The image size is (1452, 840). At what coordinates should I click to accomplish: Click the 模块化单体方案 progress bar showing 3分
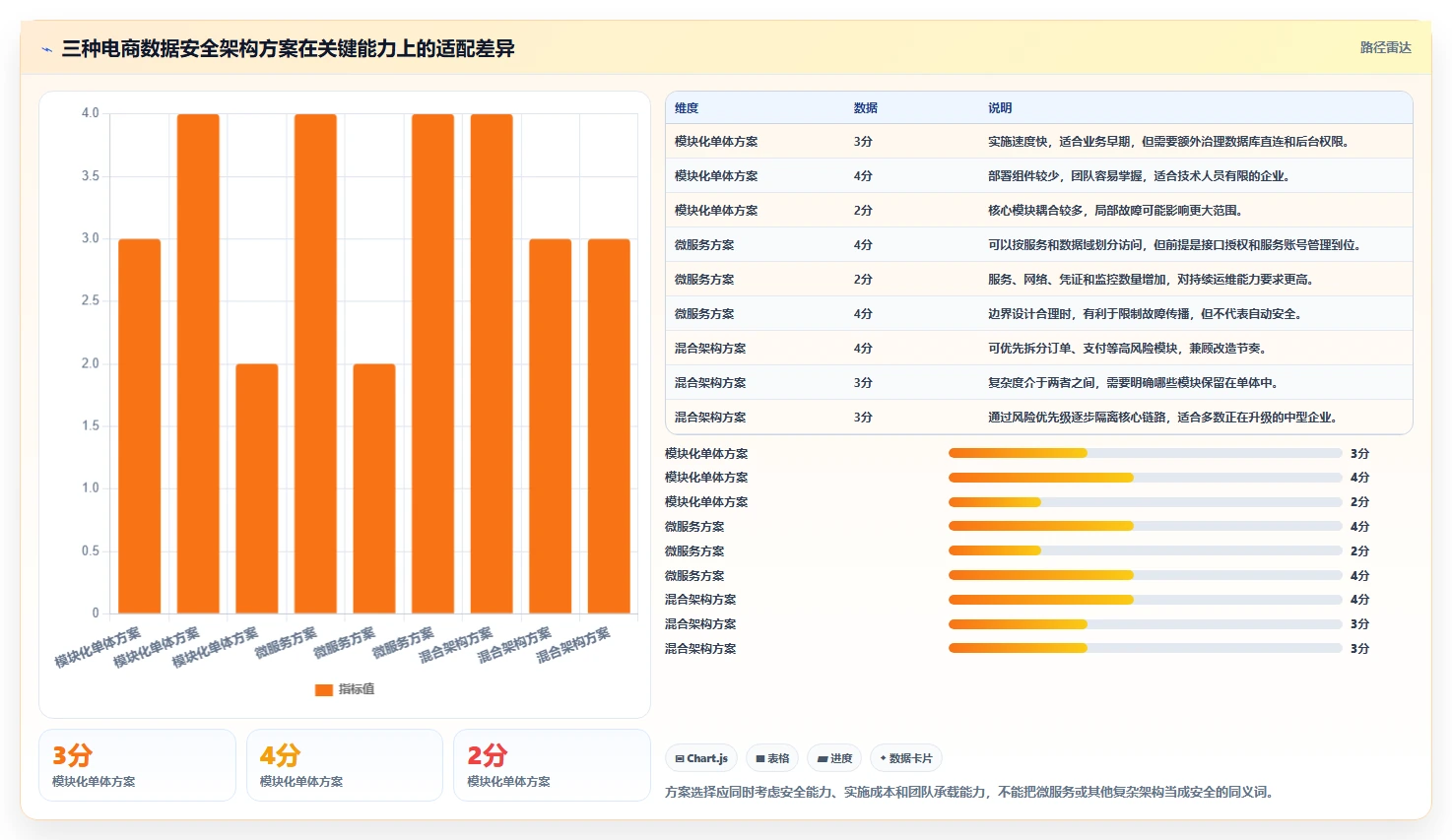pyautogui.click(x=1145, y=453)
